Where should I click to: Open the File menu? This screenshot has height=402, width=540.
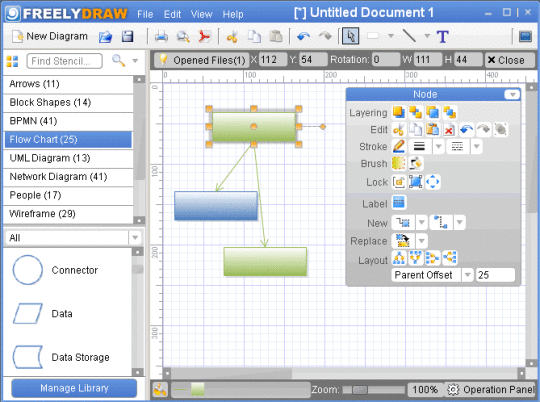[x=145, y=14]
